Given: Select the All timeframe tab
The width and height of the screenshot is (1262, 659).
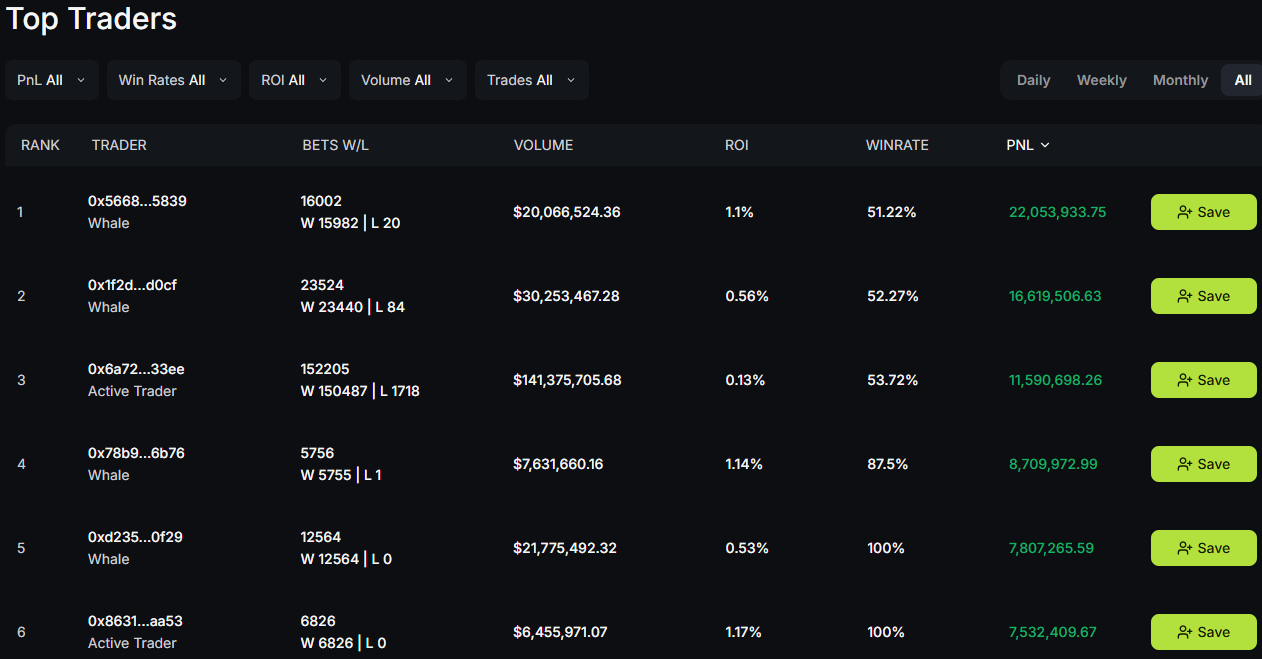Looking at the screenshot, I should point(1242,80).
